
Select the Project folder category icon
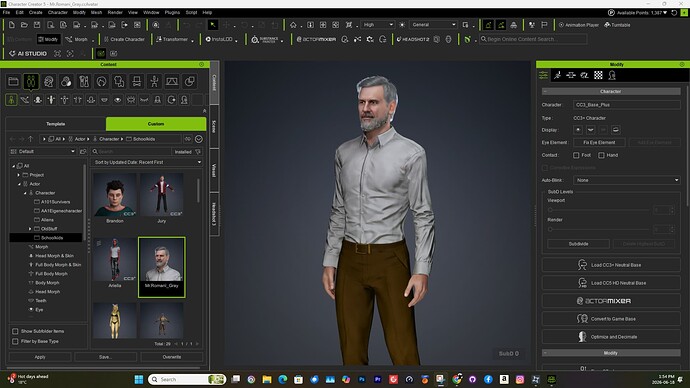pyautogui.click(x=13, y=81)
